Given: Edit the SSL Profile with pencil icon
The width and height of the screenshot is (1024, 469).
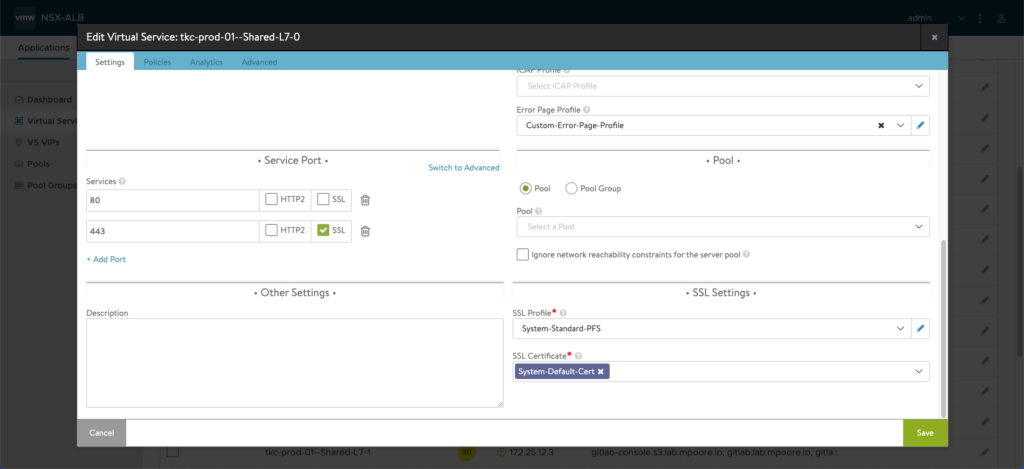Looking at the screenshot, I should coord(920,329).
